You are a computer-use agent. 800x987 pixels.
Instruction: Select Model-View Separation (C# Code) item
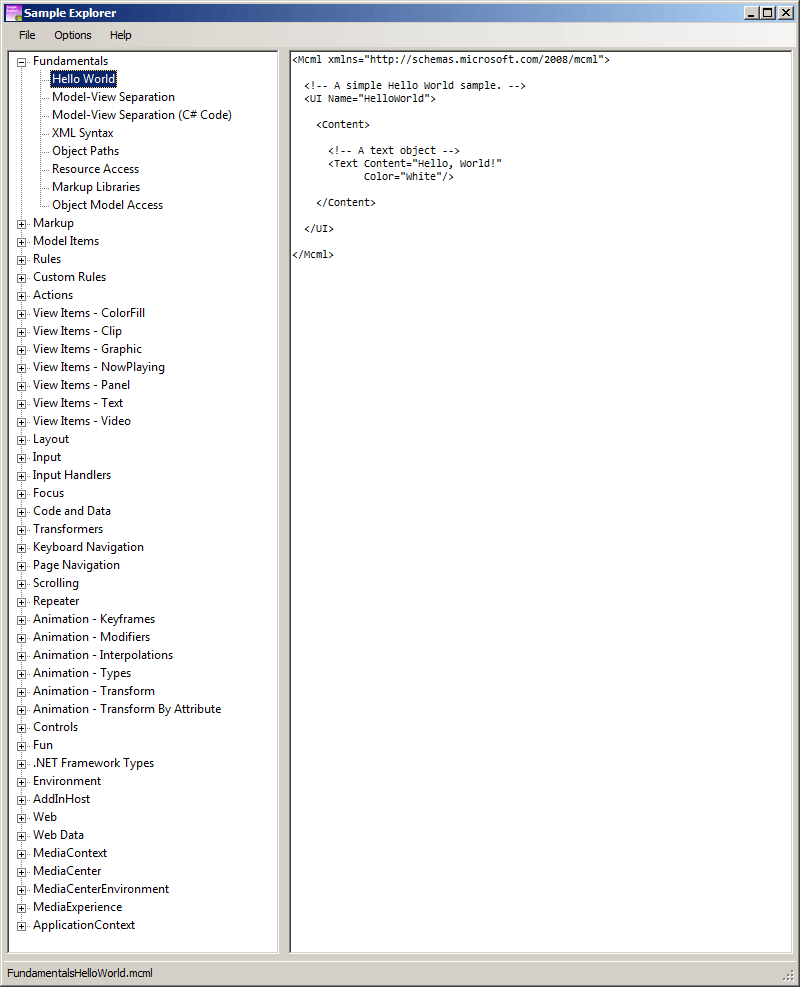coord(142,115)
